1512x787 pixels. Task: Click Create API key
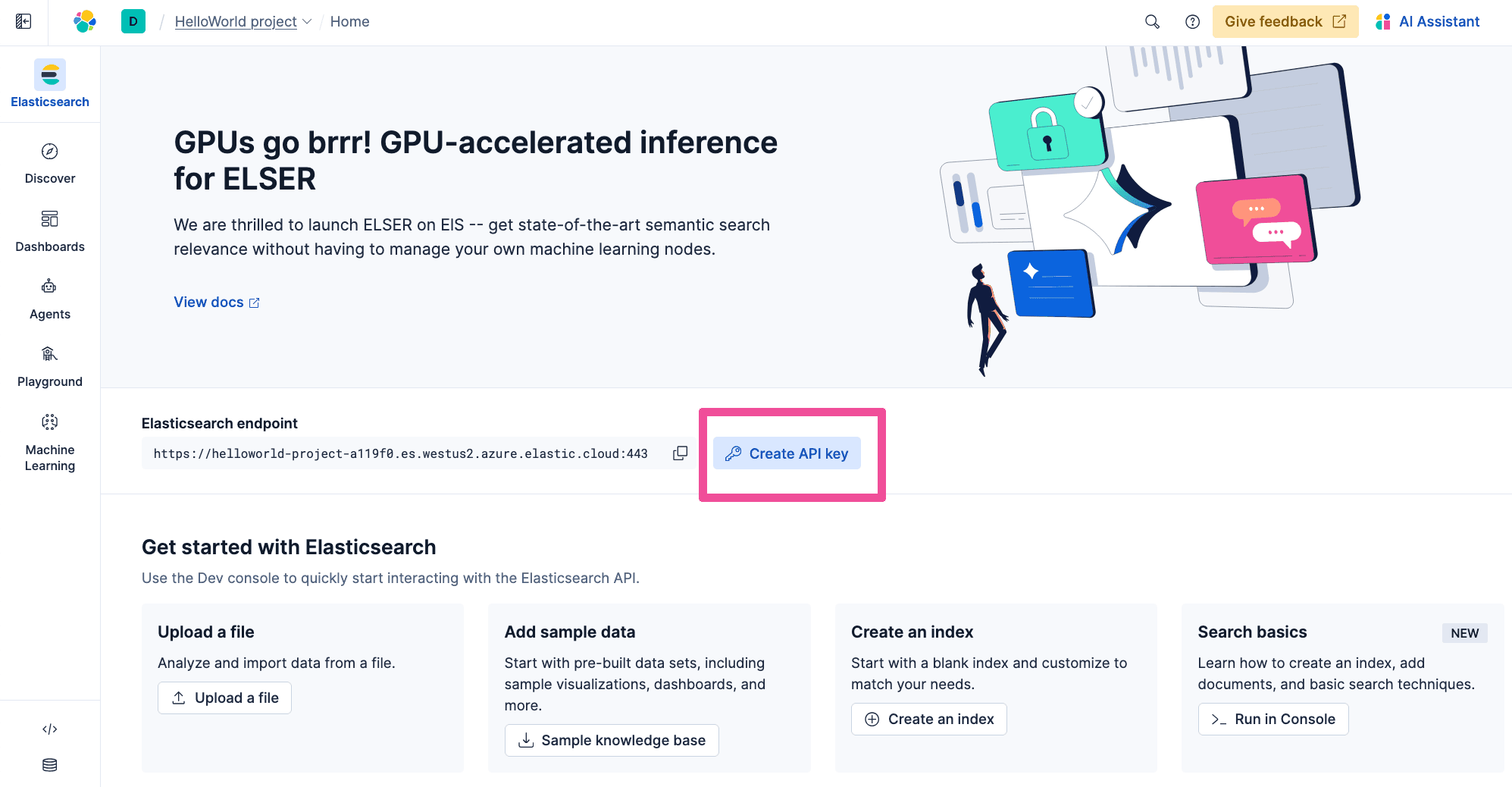click(787, 453)
